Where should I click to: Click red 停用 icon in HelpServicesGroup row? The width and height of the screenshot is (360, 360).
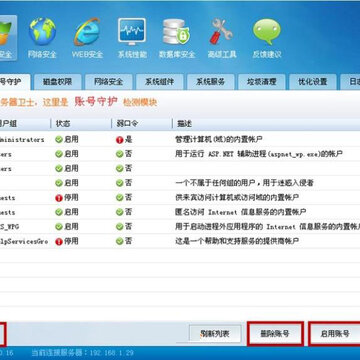point(59,241)
